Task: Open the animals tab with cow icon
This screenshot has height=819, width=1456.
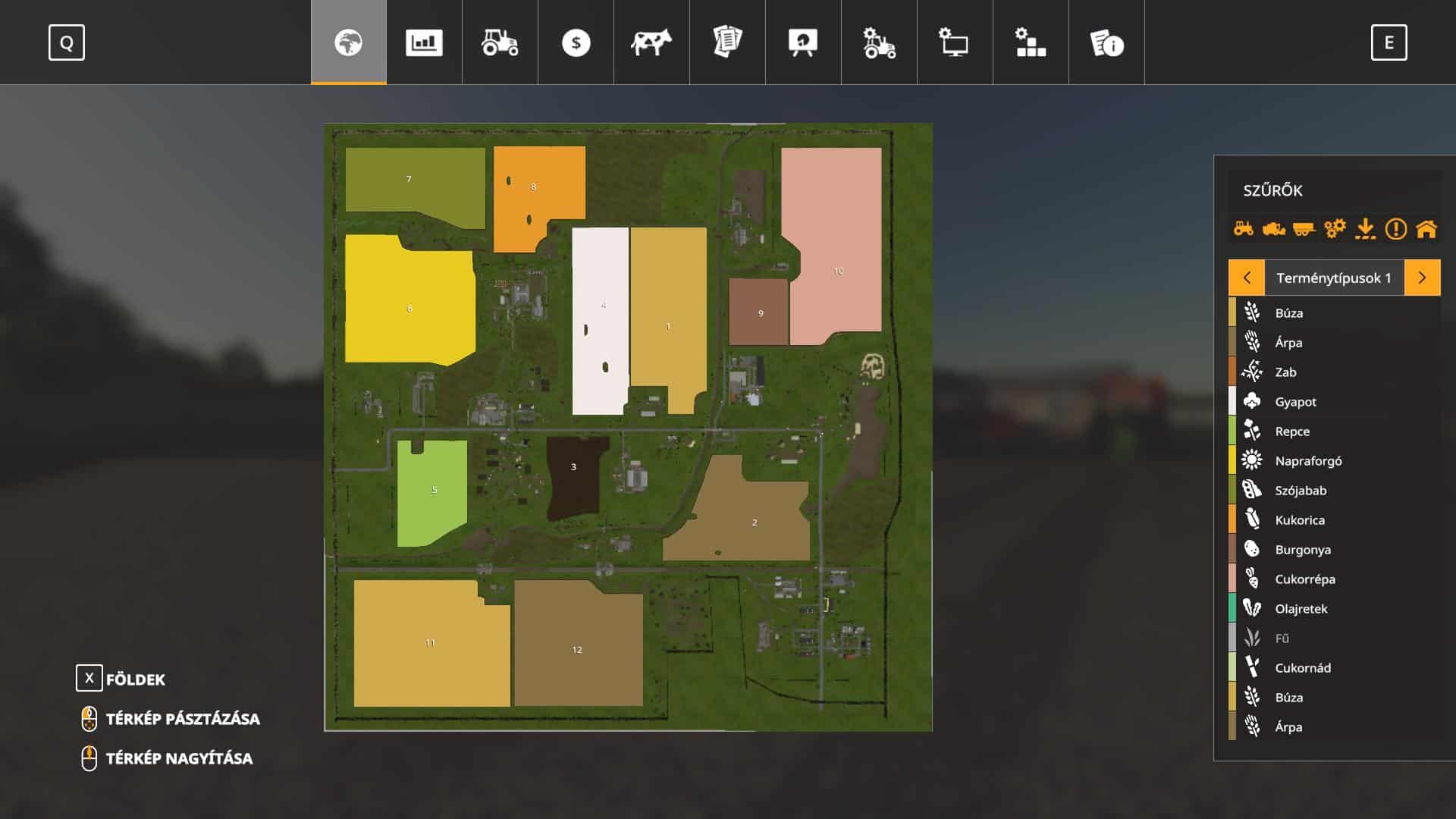Action: click(x=651, y=42)
